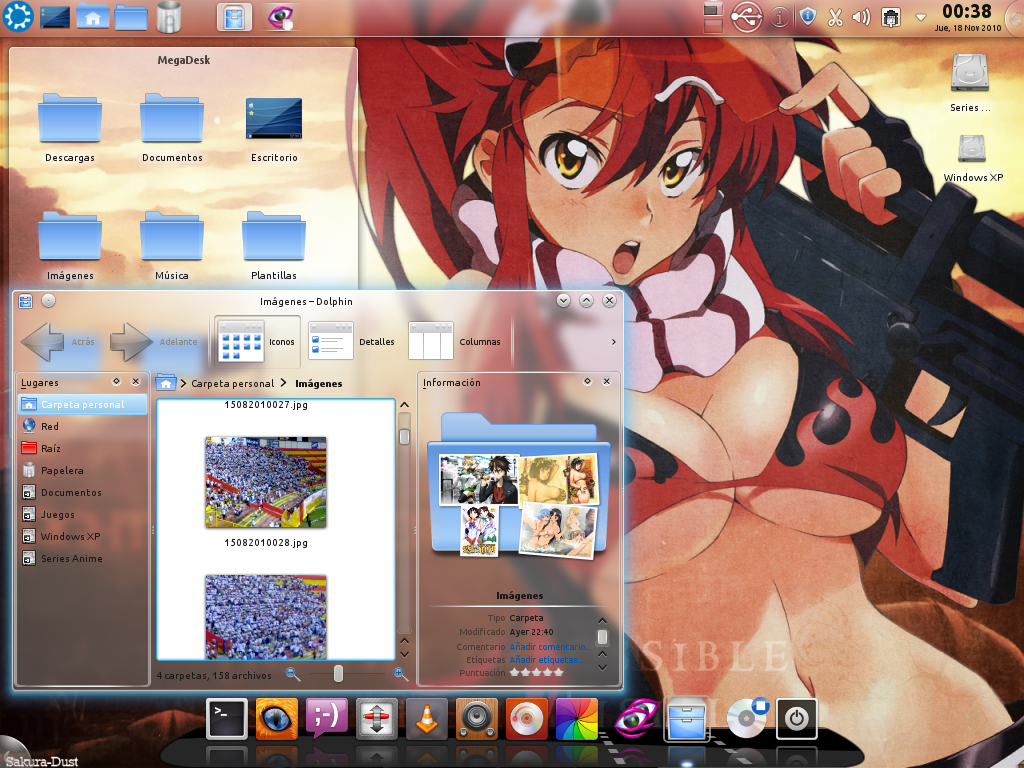1024x768 pixels.
Task: Close the Información panel
Action: (607, 381)
